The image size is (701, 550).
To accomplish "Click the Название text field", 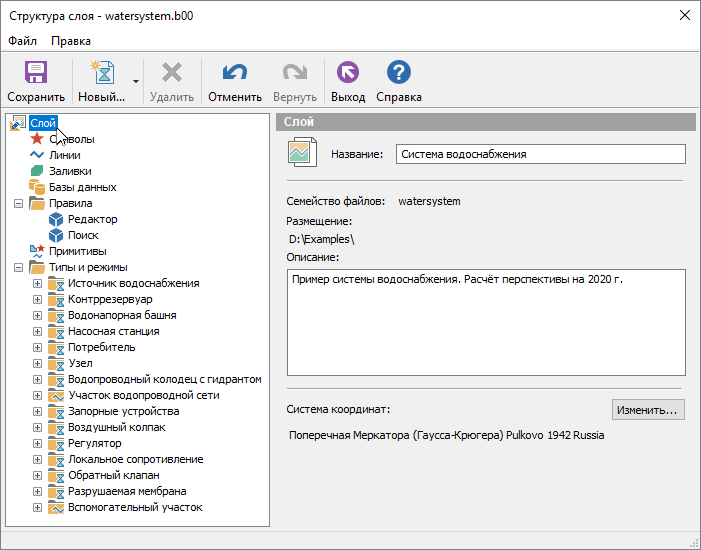I will tap(540, 154).
